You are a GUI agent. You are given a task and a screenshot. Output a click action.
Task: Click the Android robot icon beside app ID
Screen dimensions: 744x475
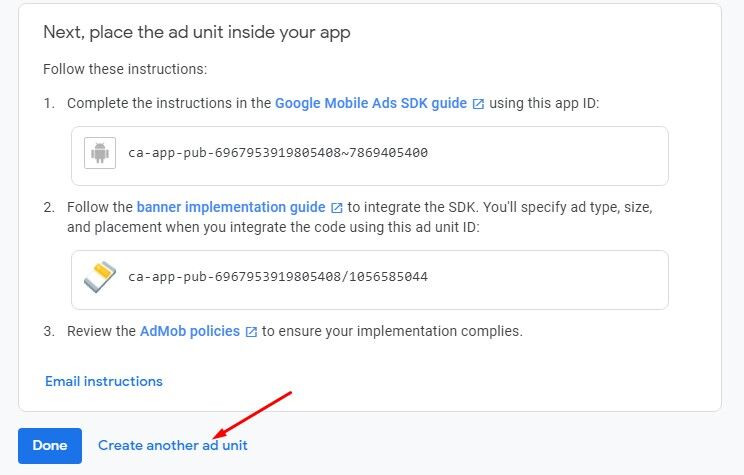coord(100,153)
